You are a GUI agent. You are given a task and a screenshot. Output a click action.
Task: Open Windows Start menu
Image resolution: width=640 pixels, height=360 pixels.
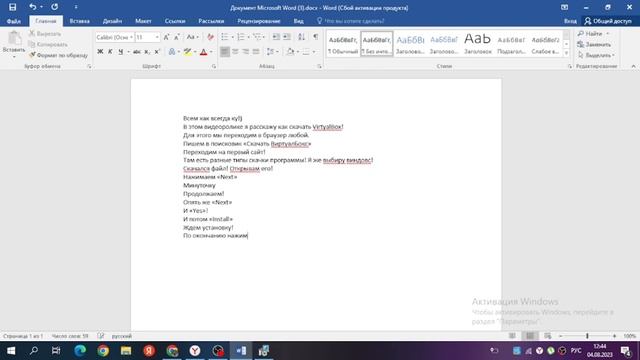click(11, 351)
